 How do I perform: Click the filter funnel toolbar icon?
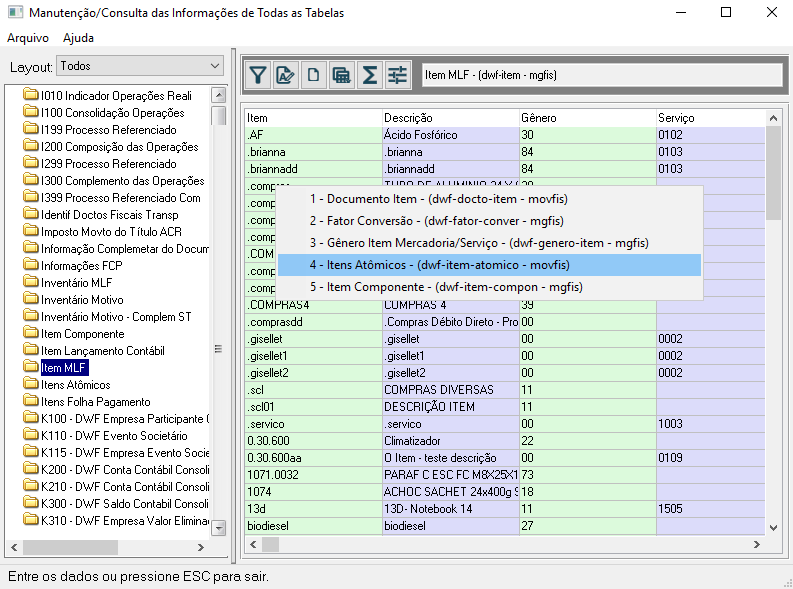258,75
